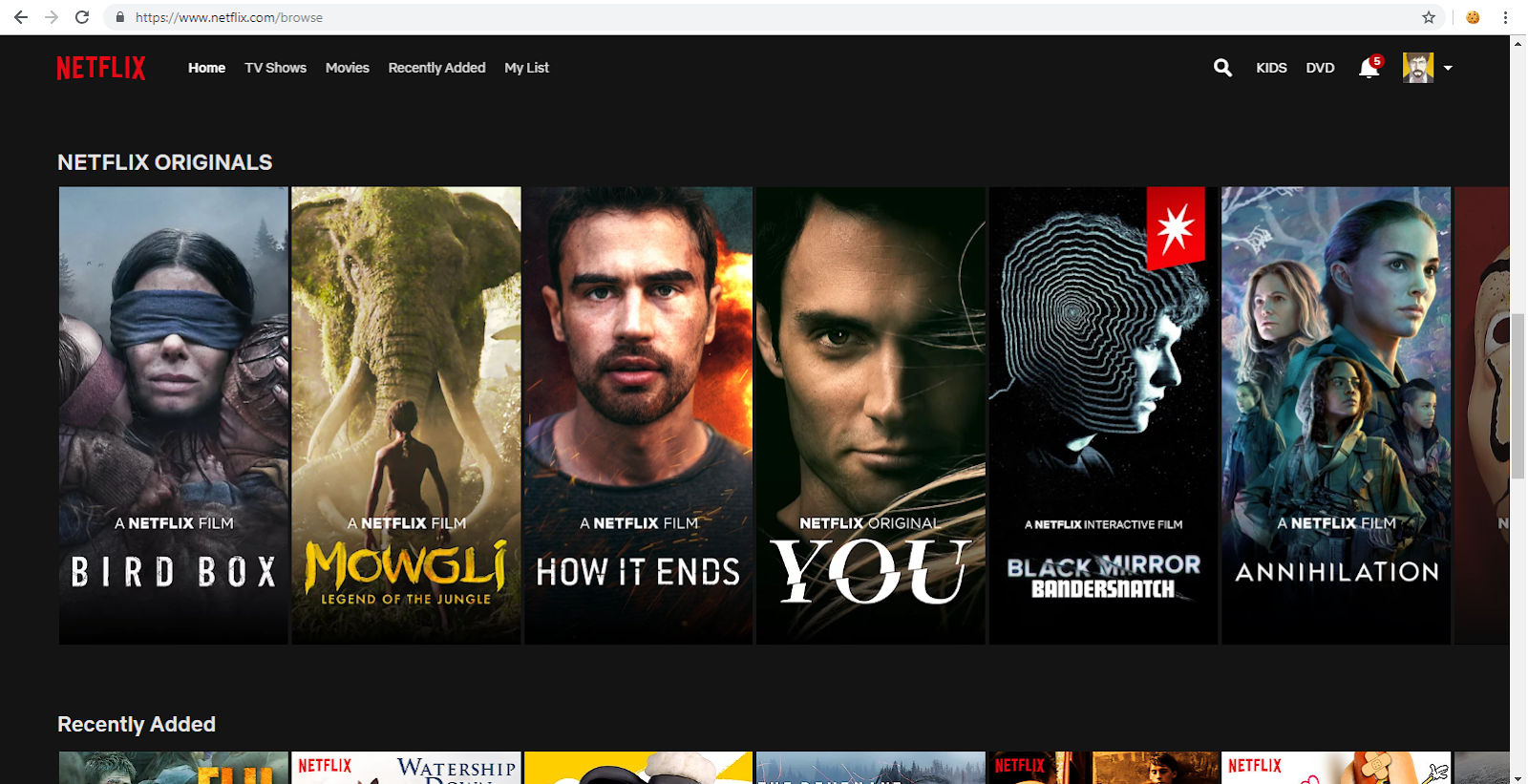1528x784 pixels.
Task: Click the cookie extension icon
Action: point(1473,17)
